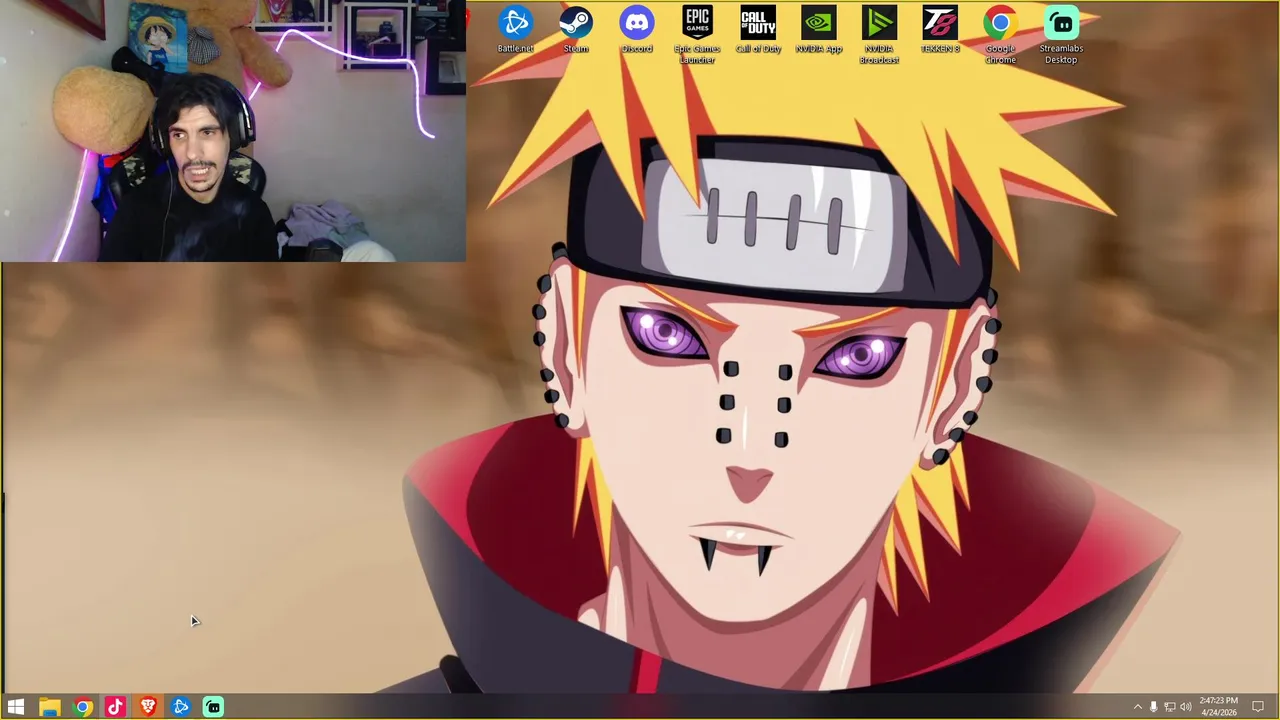Open the Action Center notifications
Image resolution: width=1280 pixels, height=720 pixels.
(1258, 707)
